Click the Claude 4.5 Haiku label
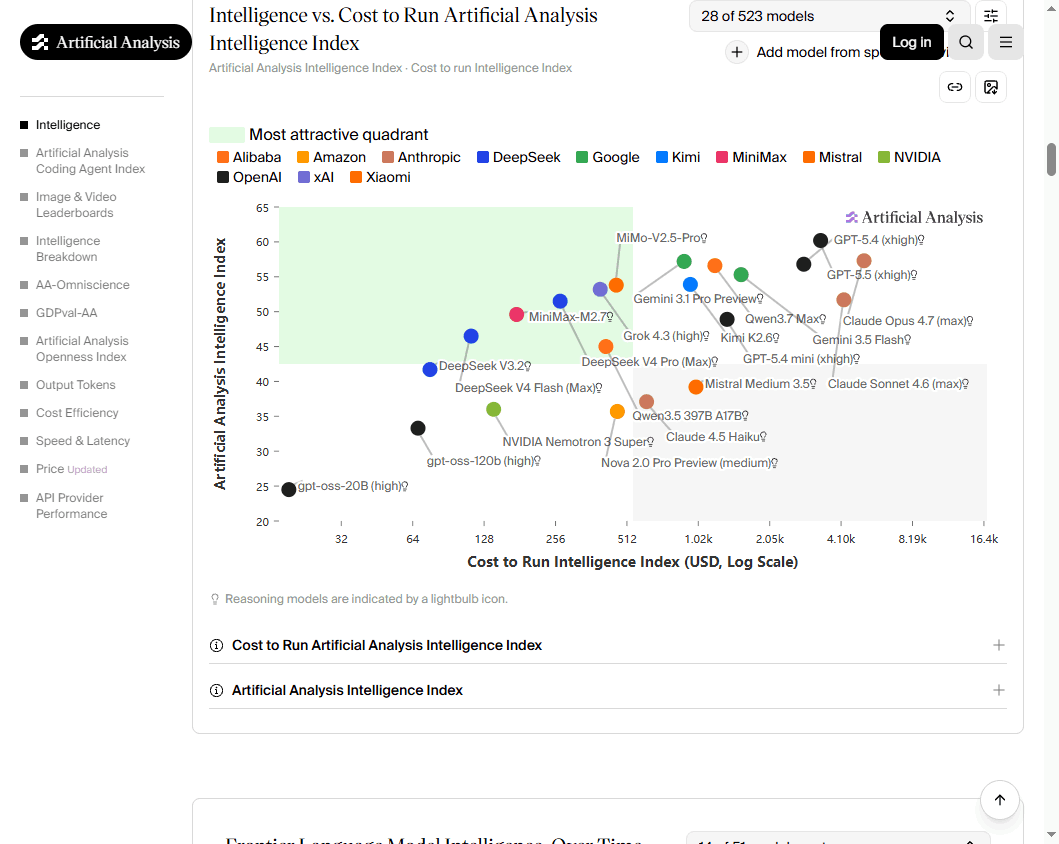 (716, 437)
